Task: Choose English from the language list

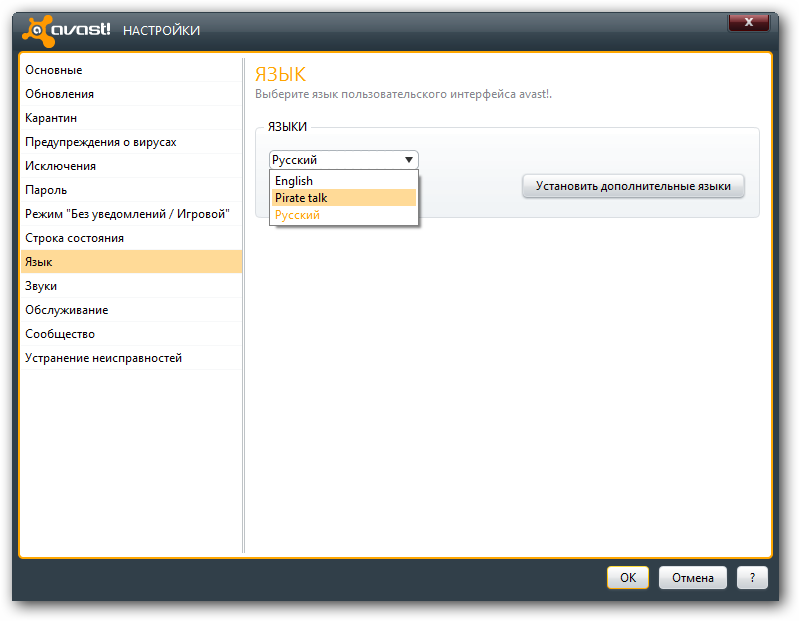Action: pyautogui.click(x=344, y=181)
